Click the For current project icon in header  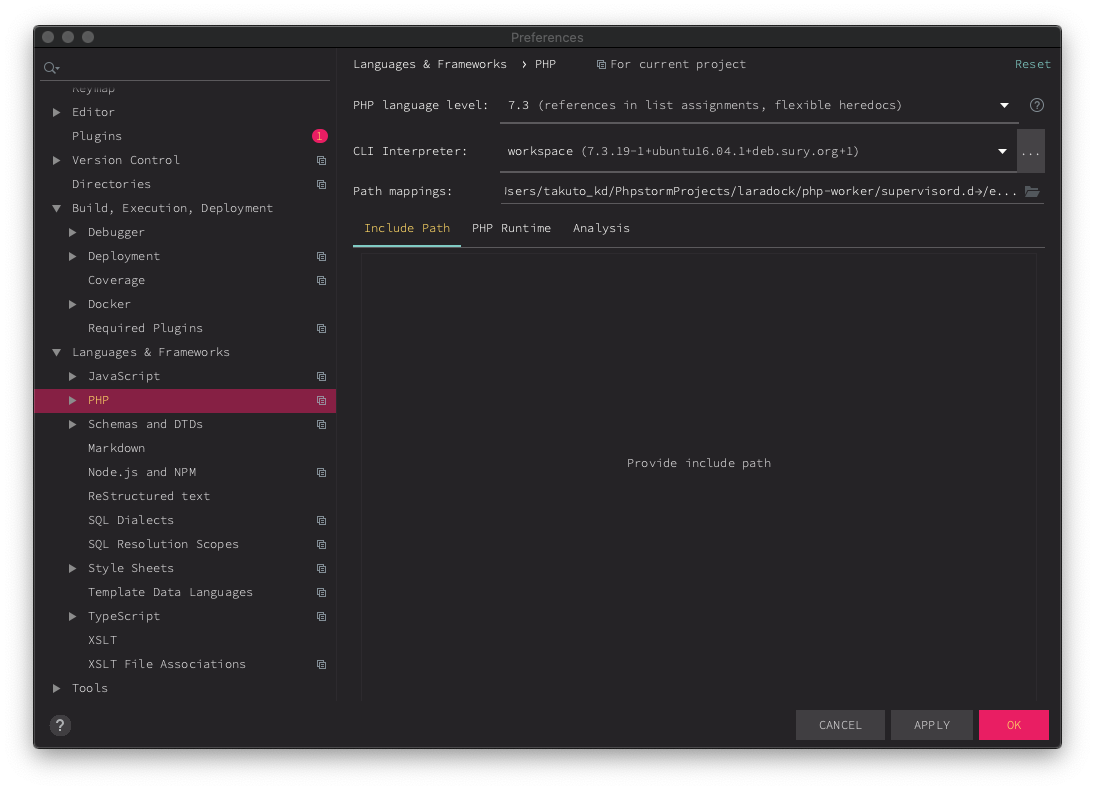click(601, 64)
